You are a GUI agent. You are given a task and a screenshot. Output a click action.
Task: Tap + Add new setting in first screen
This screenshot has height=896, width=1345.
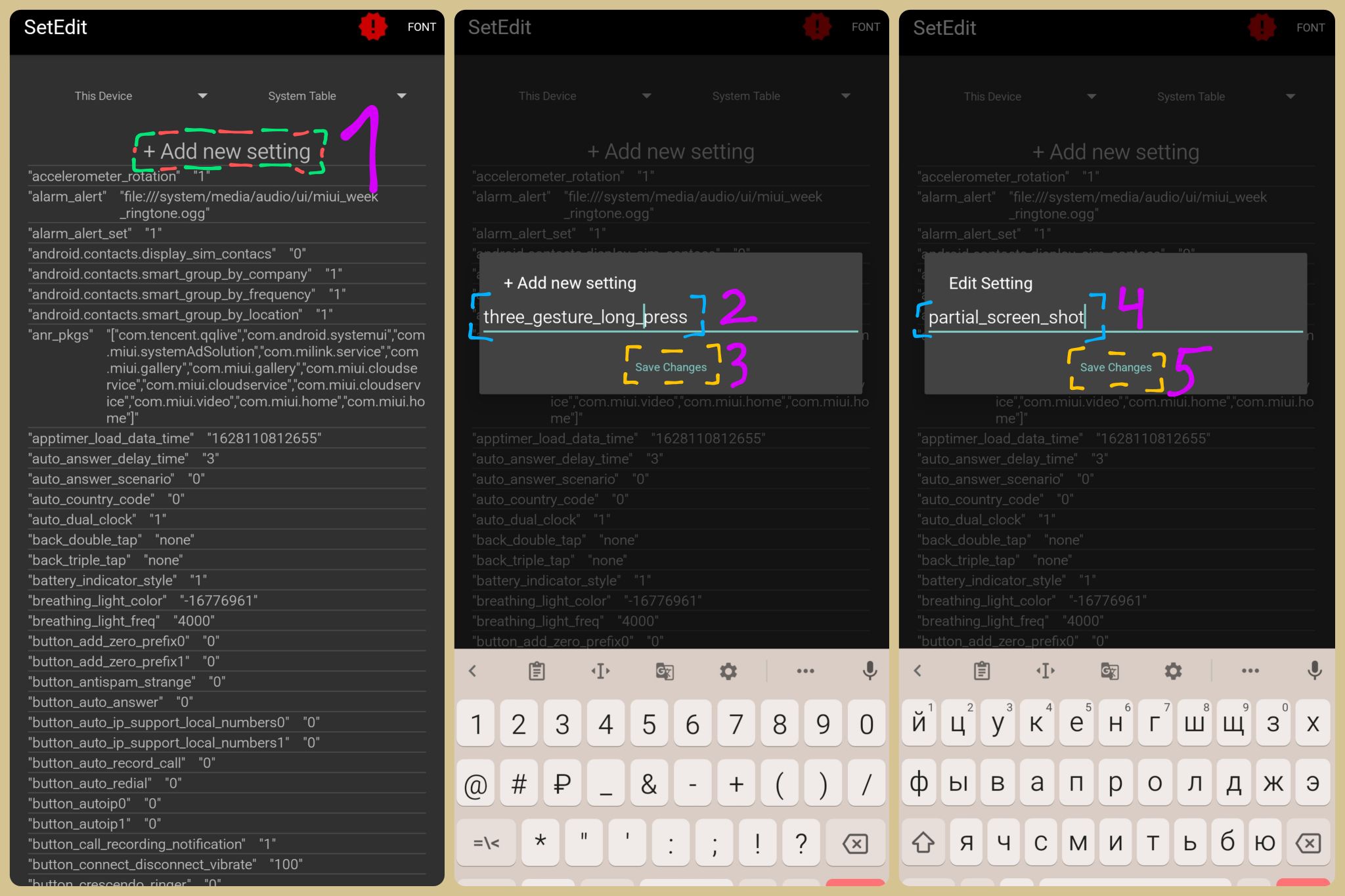227,152
